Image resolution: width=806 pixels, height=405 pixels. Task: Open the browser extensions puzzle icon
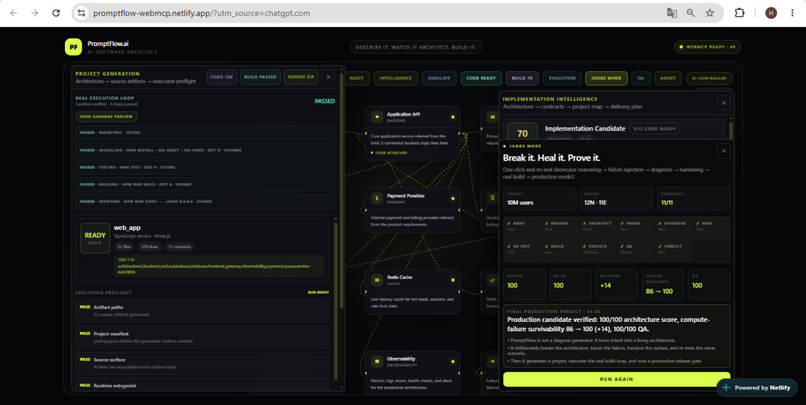pyautogui.click(x=739, y=13)
